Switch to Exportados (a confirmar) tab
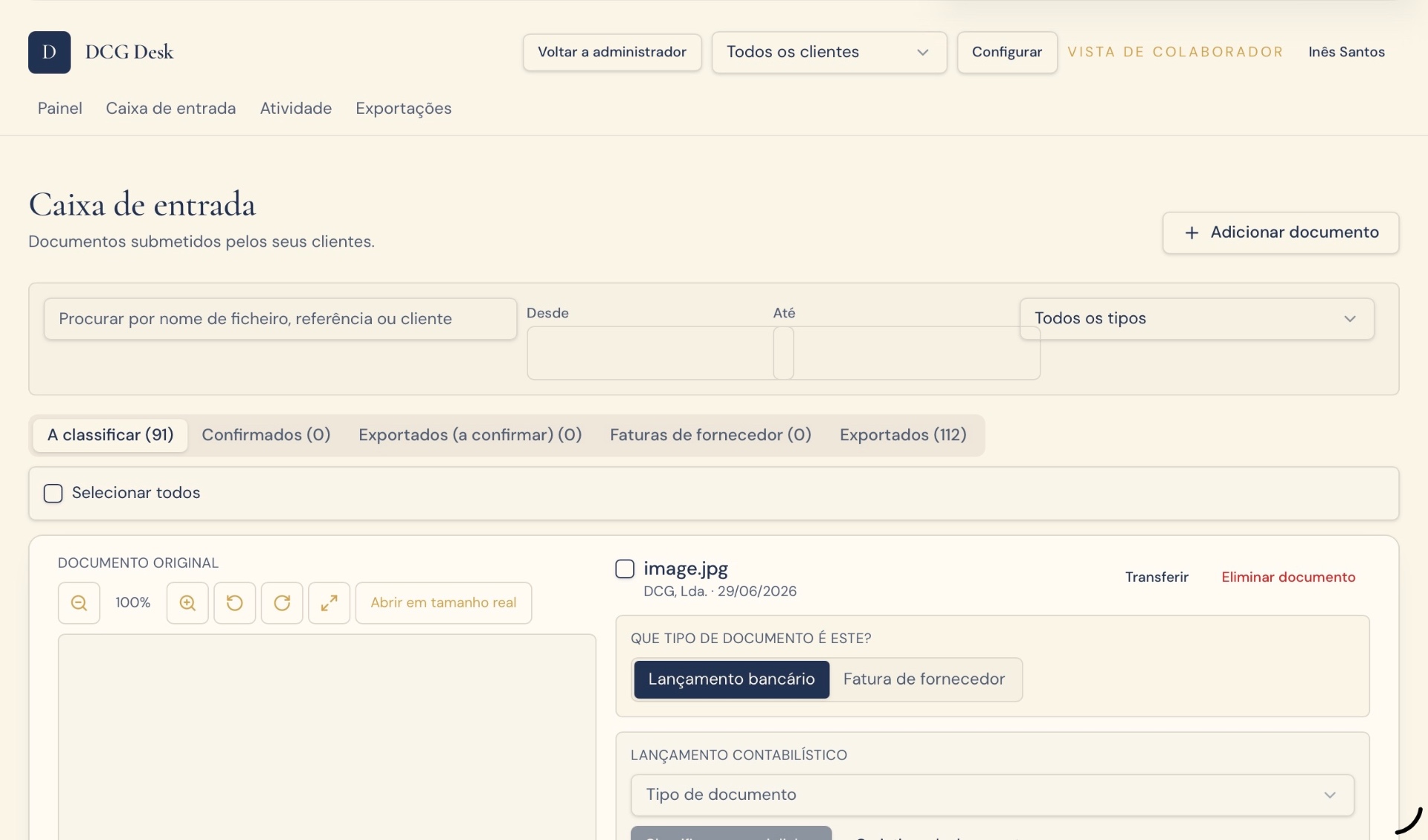Screen dimensions: 1428x840 coord(470,435)
